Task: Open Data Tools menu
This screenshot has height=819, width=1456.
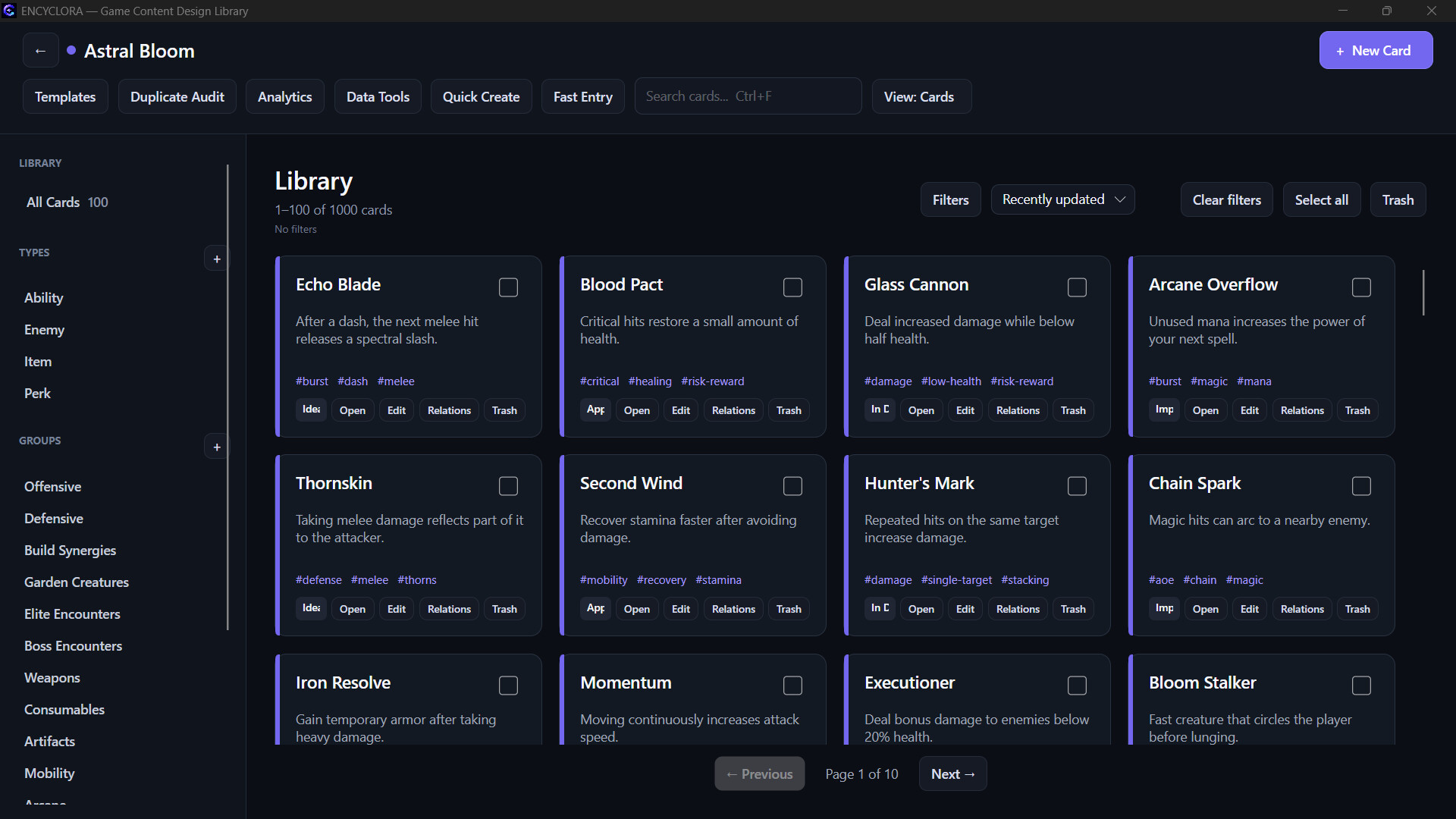Action: tap(378, 96)
